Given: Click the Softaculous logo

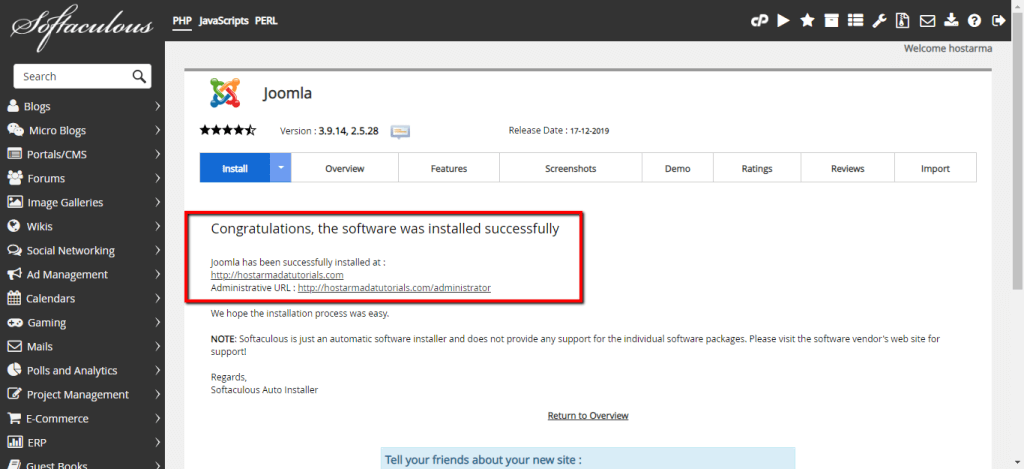Looking at the screenshot, I should [82, 25].
